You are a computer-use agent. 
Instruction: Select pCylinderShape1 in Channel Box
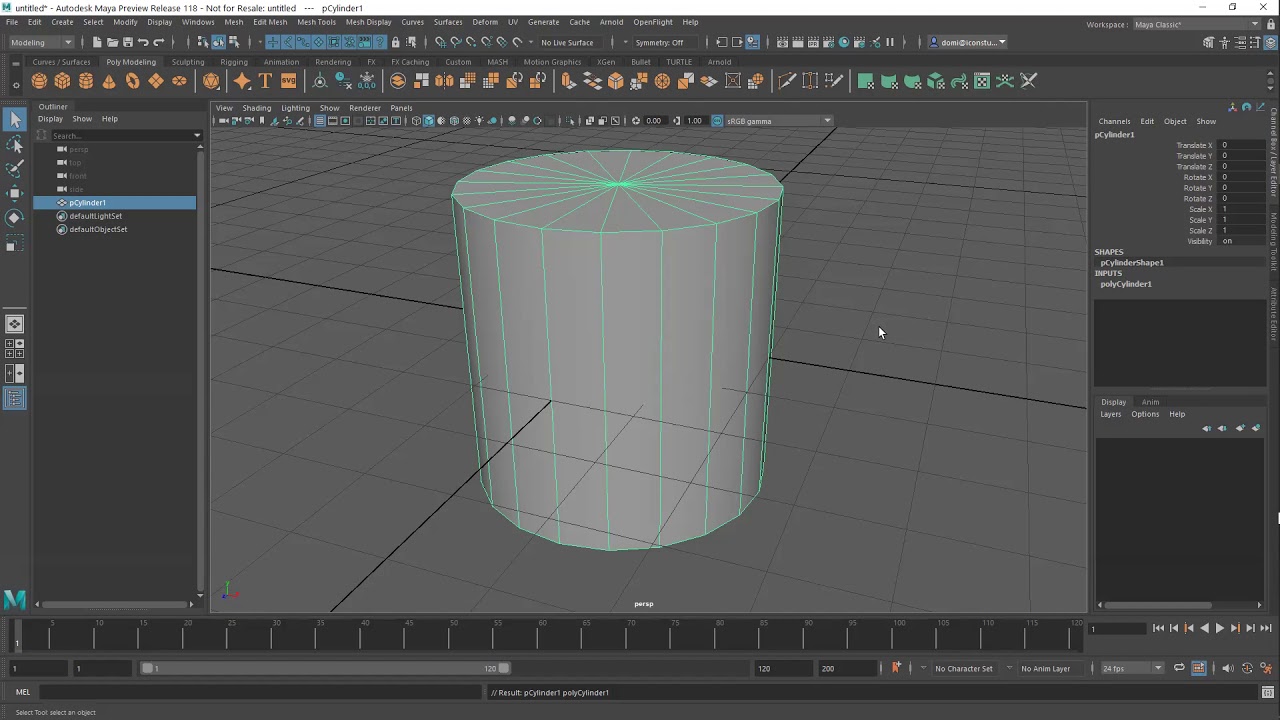pos(1132,263)
